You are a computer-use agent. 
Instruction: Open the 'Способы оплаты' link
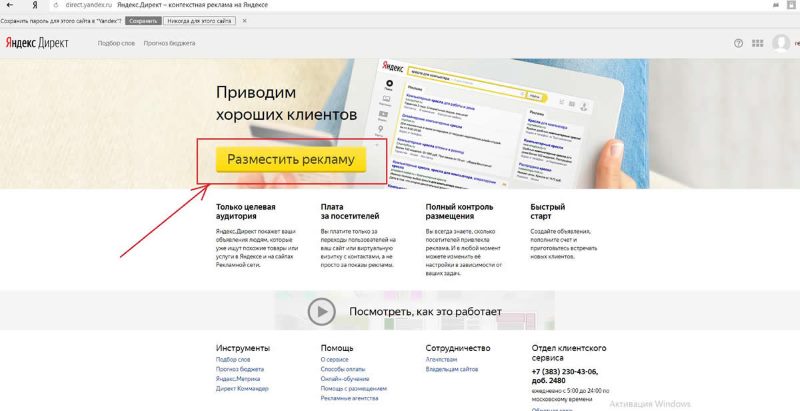[343, 369]
